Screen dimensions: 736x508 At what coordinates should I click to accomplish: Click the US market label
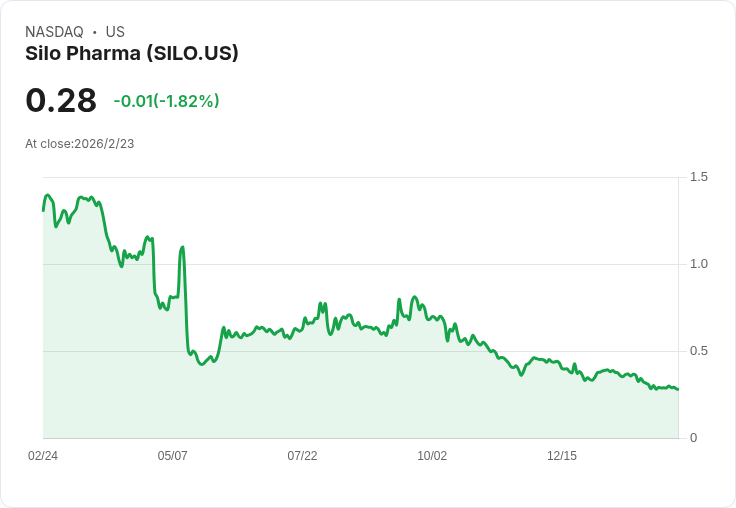pos(115,32)
